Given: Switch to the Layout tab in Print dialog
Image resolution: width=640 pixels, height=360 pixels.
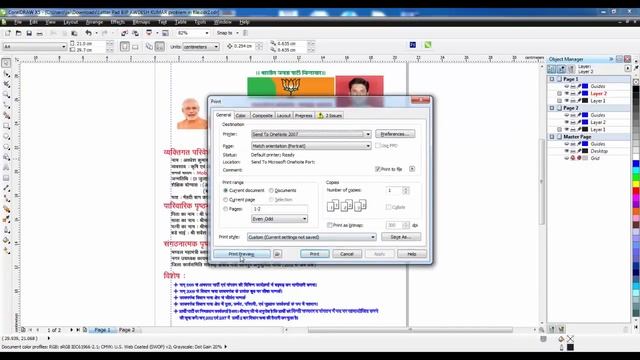Looking at the screenshot, I should pos(284,116).
